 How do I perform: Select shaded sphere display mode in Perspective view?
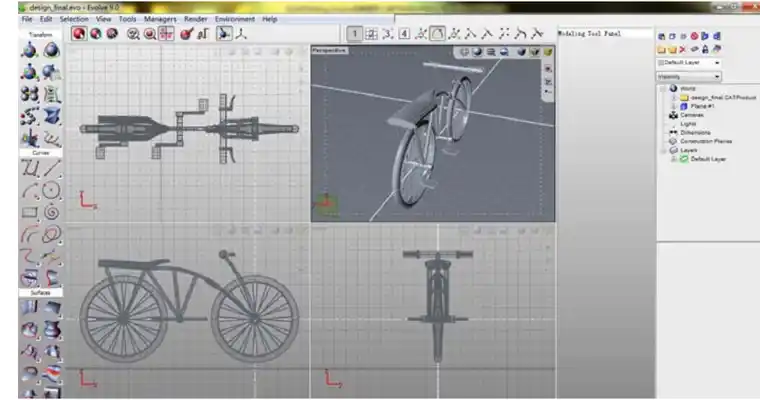[477, 52]
